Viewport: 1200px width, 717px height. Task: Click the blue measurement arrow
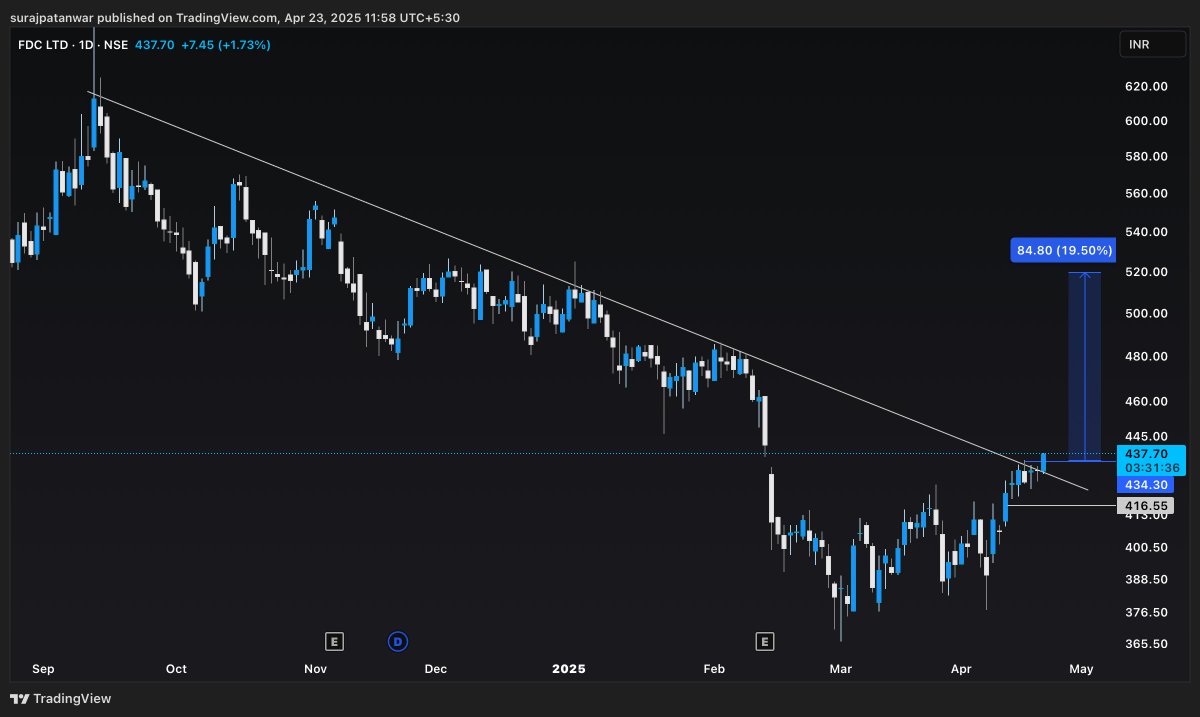1085,366
